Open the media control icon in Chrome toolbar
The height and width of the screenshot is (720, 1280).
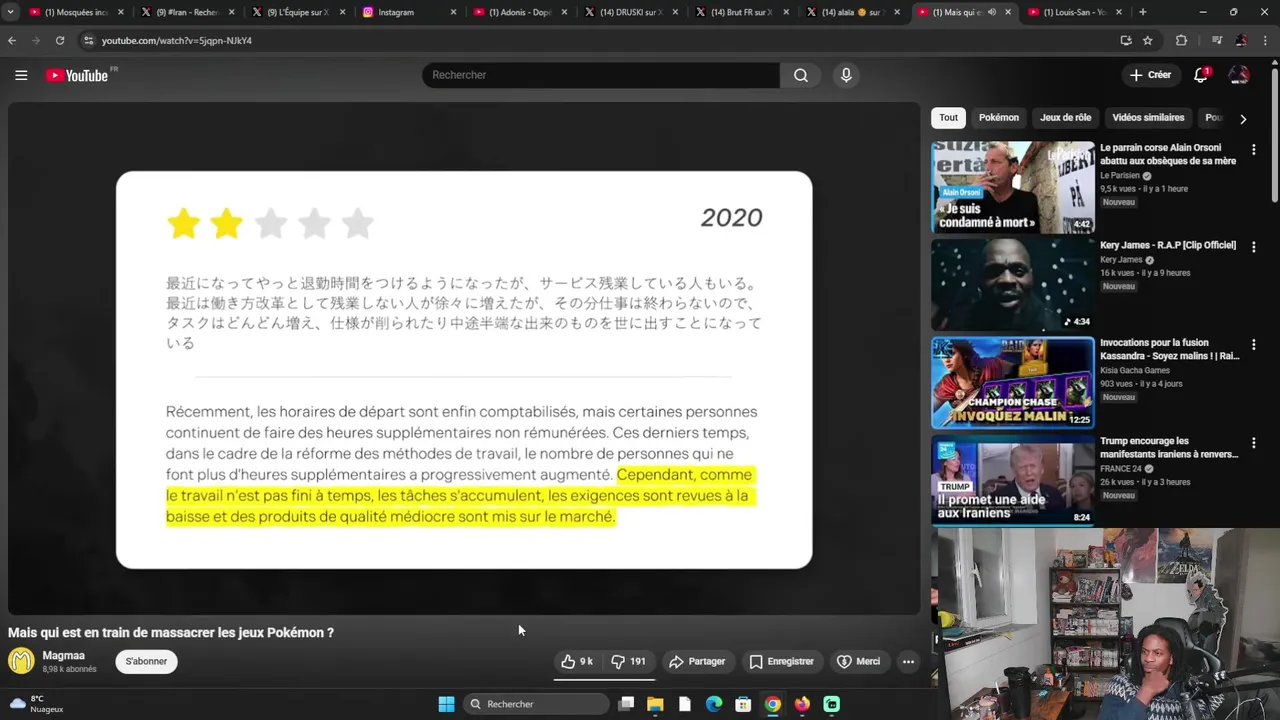tap(1217, 40)
